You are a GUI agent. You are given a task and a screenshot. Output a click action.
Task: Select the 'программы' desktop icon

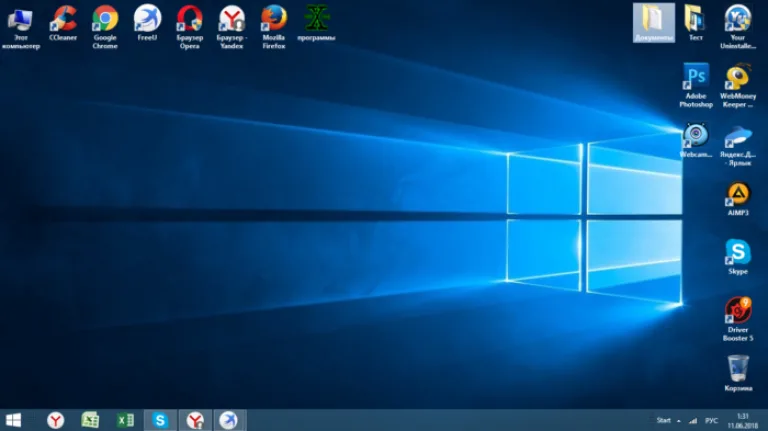[x=316, y=23]
